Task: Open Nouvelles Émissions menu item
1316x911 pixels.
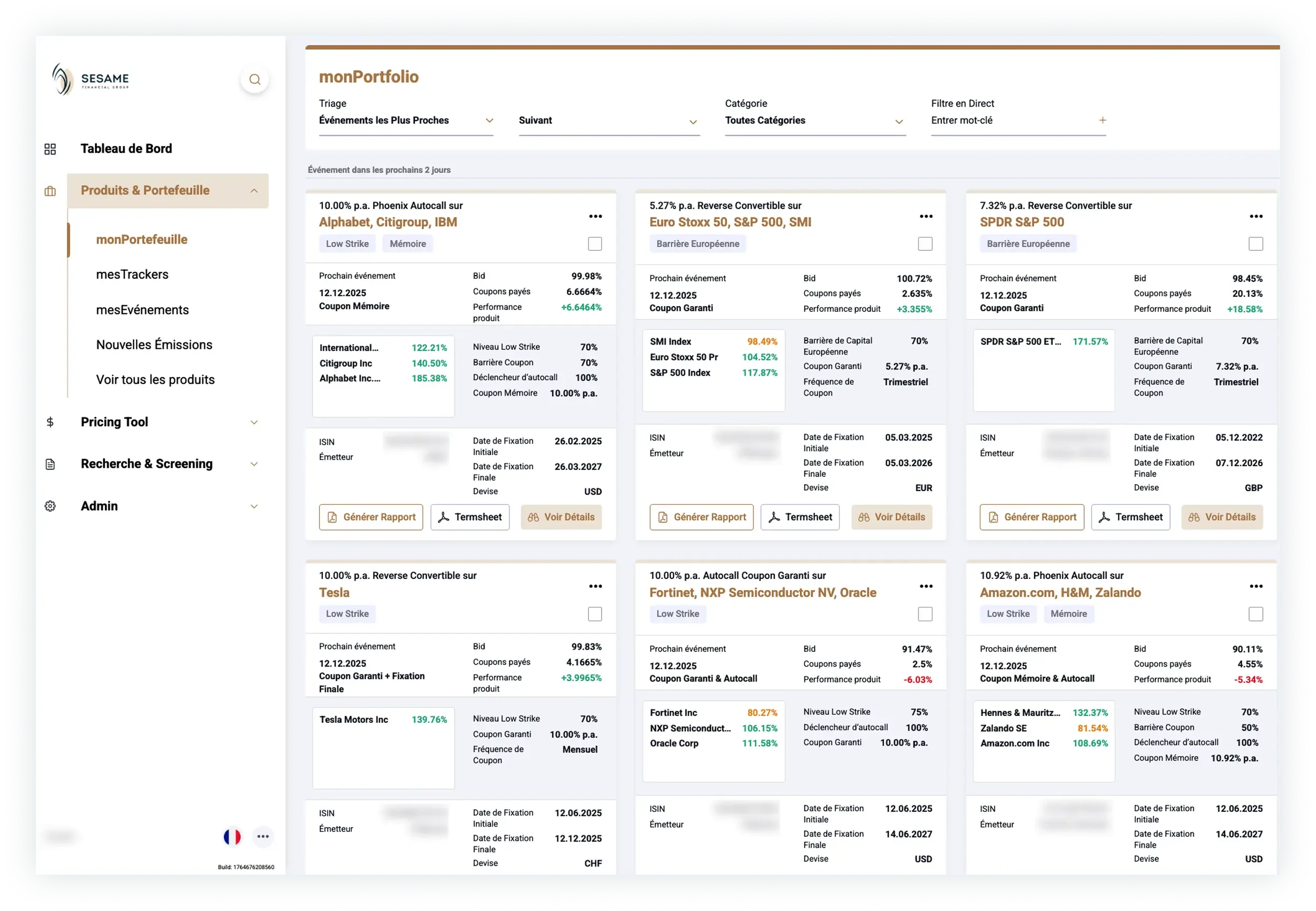Action: coord(154,345)
